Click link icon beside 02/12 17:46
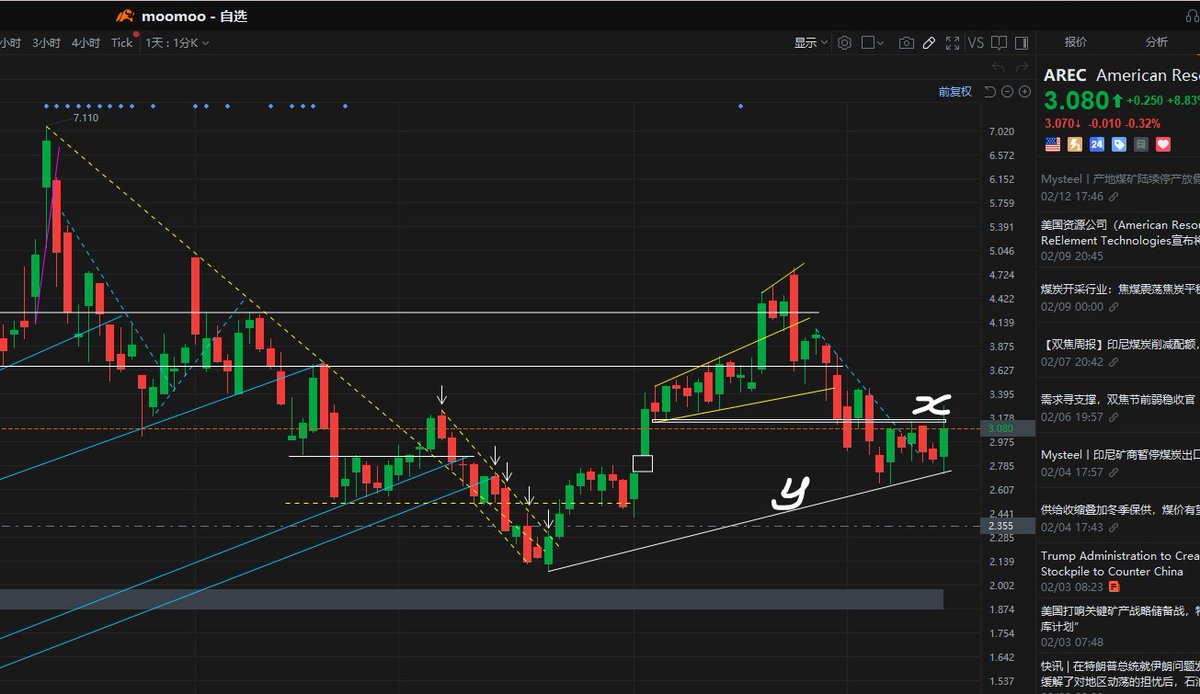This screenshot has width=1200, height=694. coord(1113,197)
